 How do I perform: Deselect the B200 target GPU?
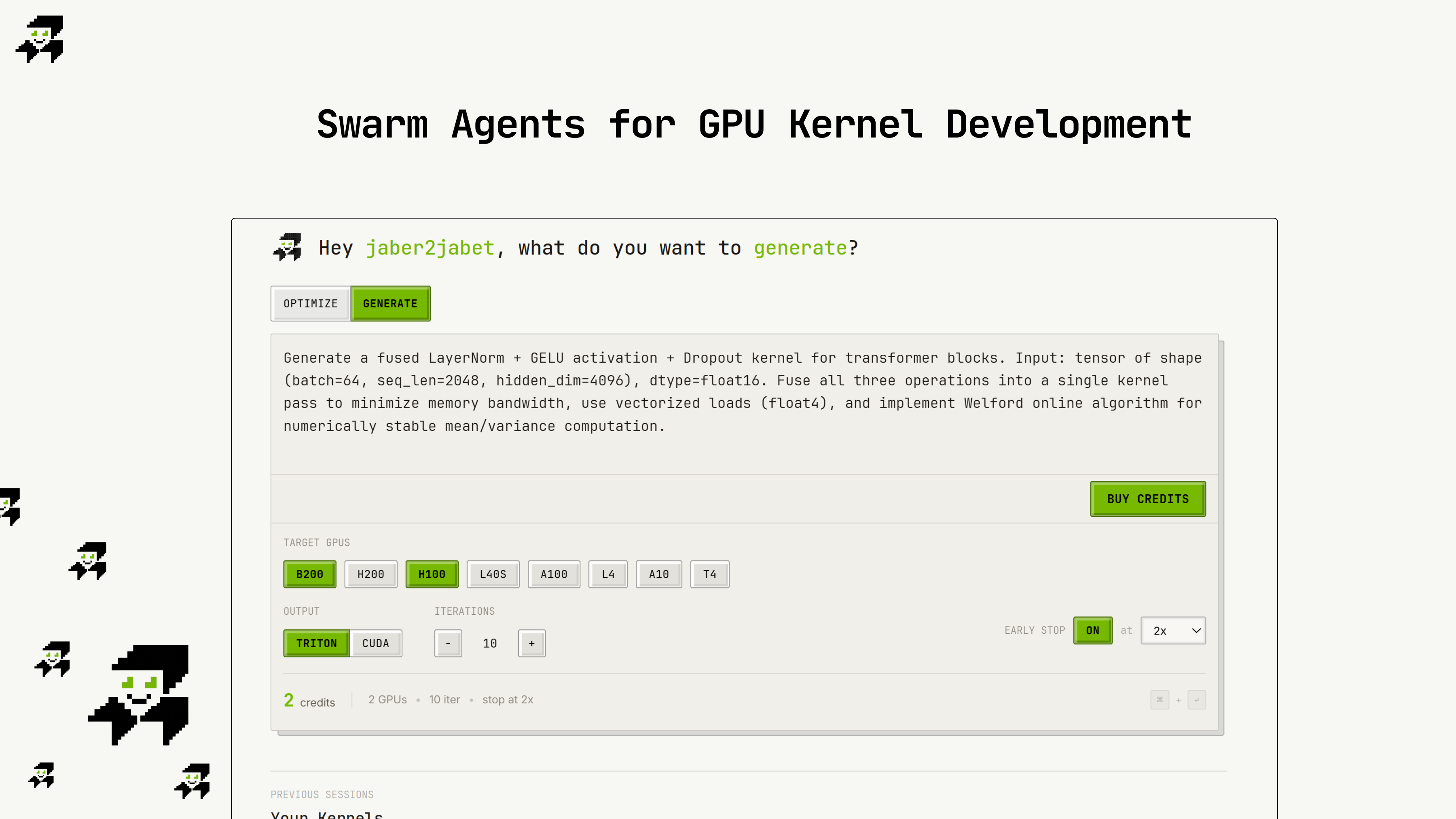click(x=309, y=574)
